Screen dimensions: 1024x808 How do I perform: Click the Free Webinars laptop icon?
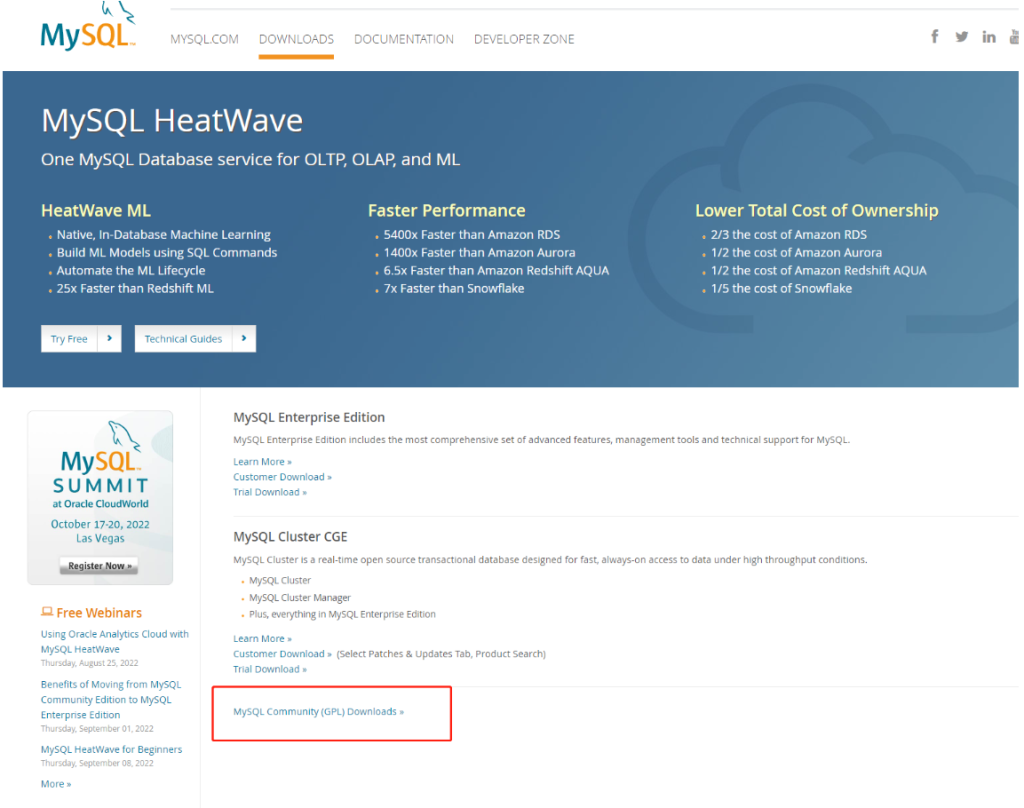[x=47, y=611]
